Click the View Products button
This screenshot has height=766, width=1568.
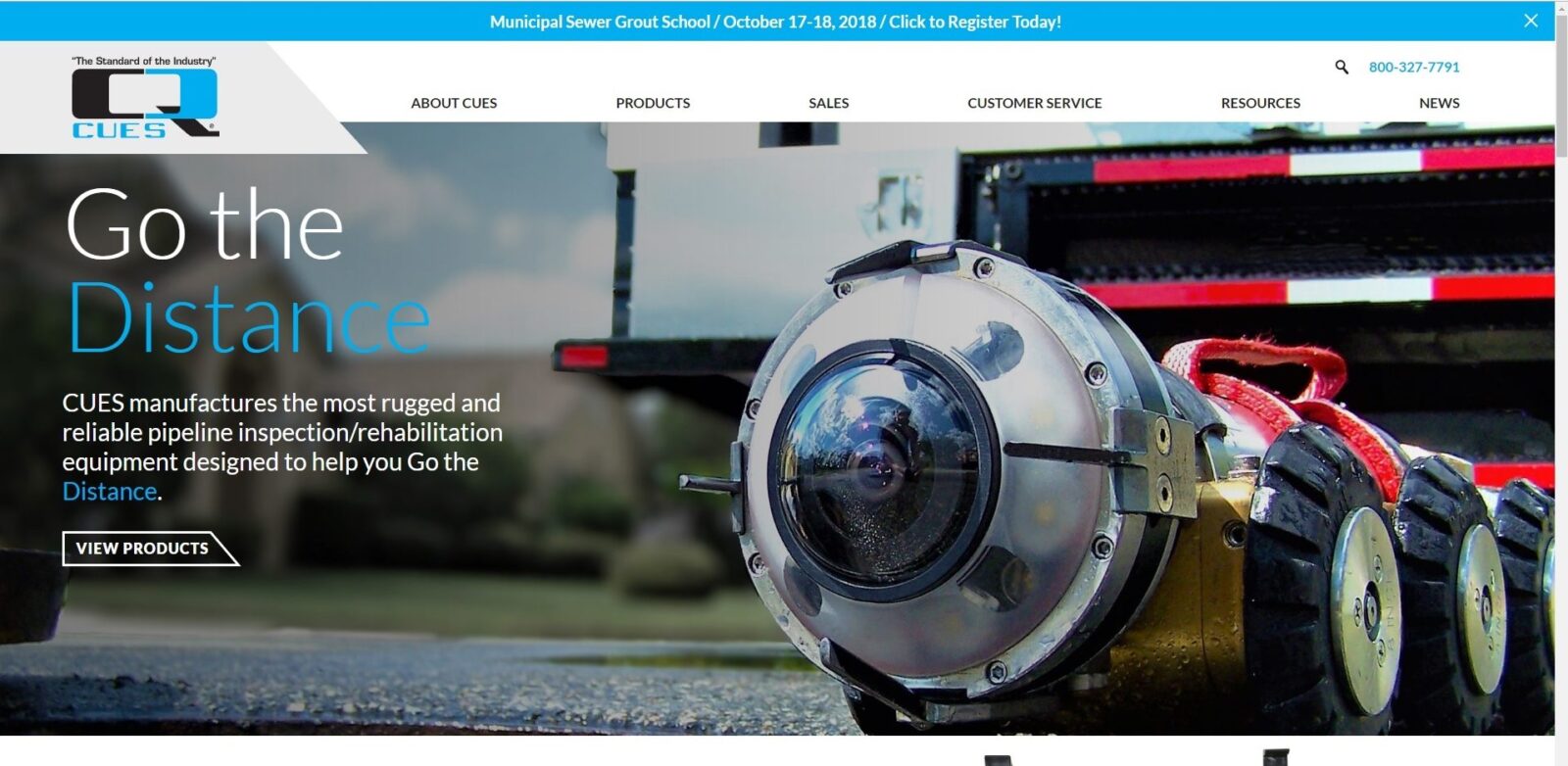click(150, 549)
